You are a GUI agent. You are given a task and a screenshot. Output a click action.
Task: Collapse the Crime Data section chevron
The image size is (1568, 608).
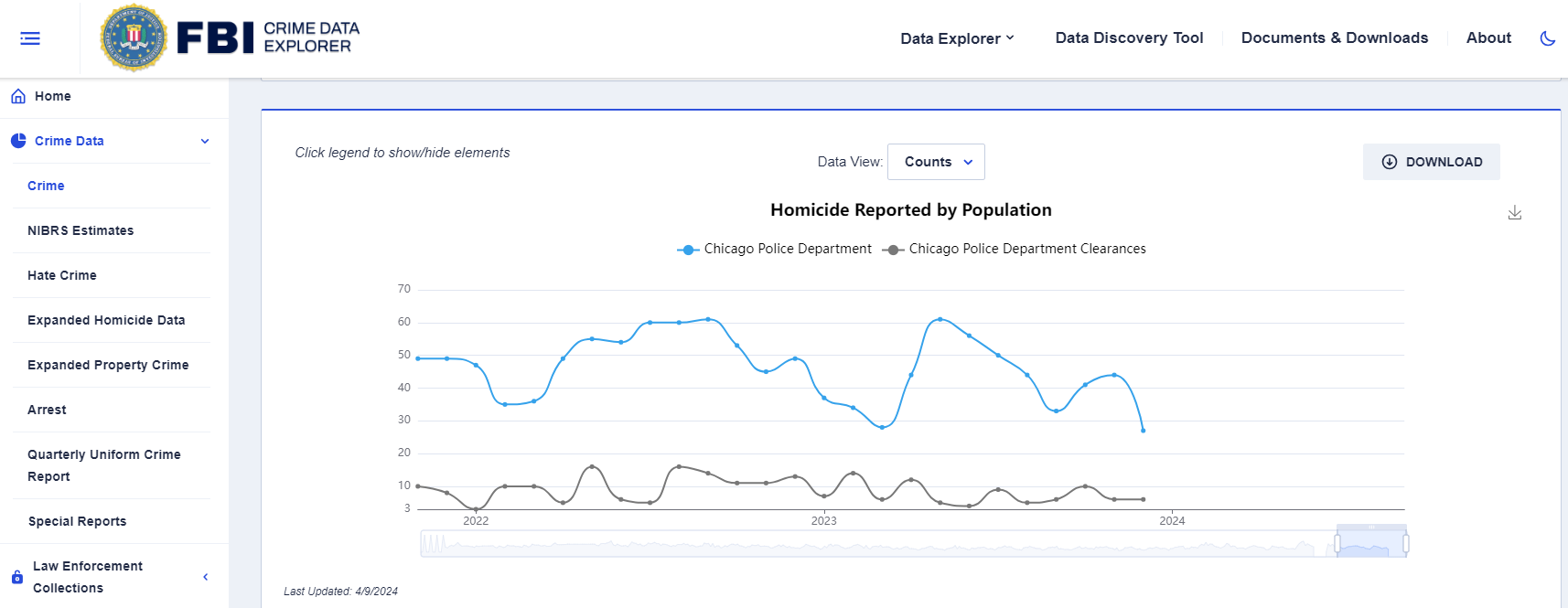click(x=205, y=141)
